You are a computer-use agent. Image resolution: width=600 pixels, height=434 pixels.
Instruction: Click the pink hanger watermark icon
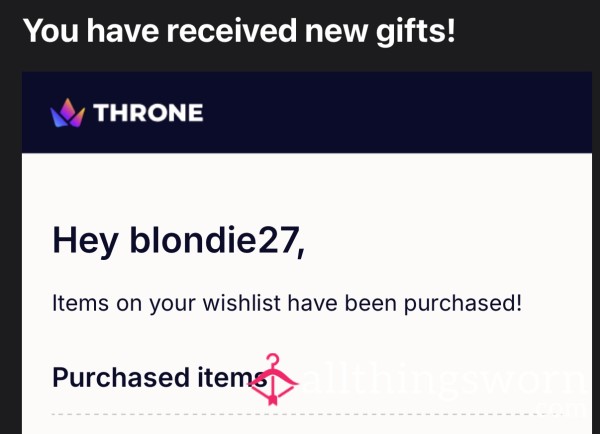click(273, 379)
